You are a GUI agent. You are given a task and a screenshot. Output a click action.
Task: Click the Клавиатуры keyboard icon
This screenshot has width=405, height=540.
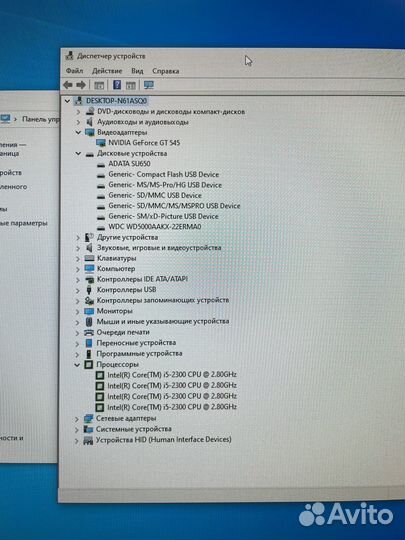coord(90,258)
